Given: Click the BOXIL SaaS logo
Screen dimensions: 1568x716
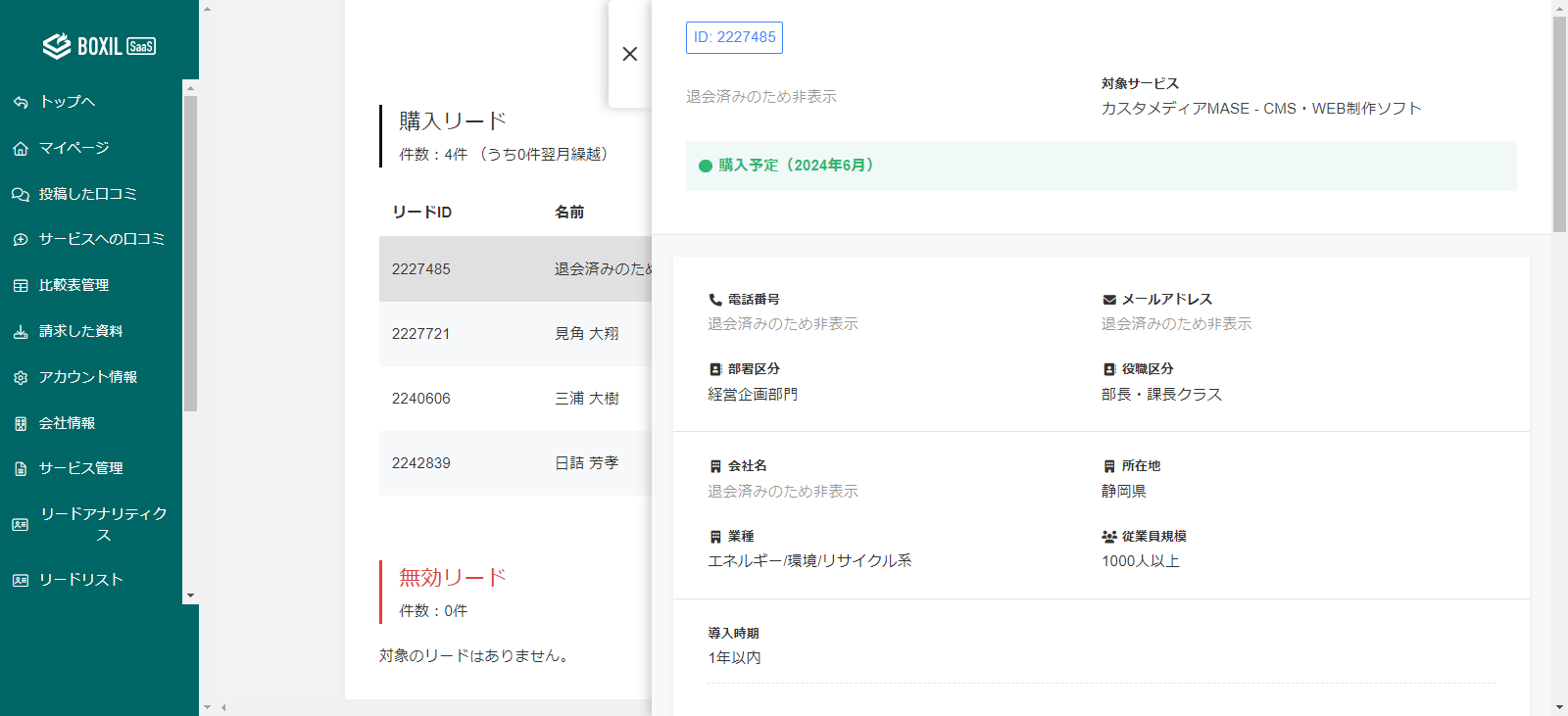Looking at the screenshot, I should (x=99, y=46).
